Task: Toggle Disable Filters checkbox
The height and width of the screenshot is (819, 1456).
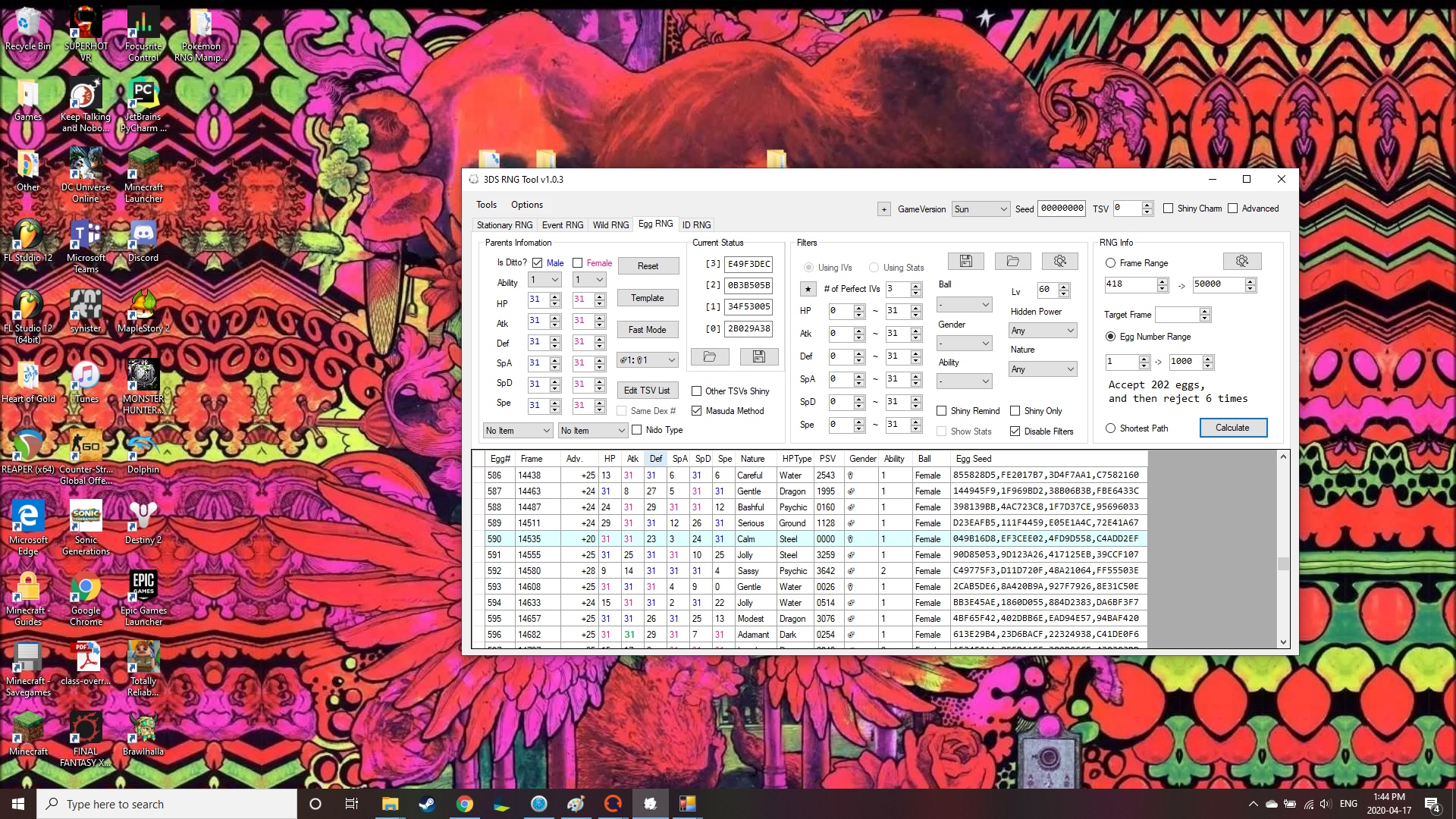Action: click(1015, 431)
